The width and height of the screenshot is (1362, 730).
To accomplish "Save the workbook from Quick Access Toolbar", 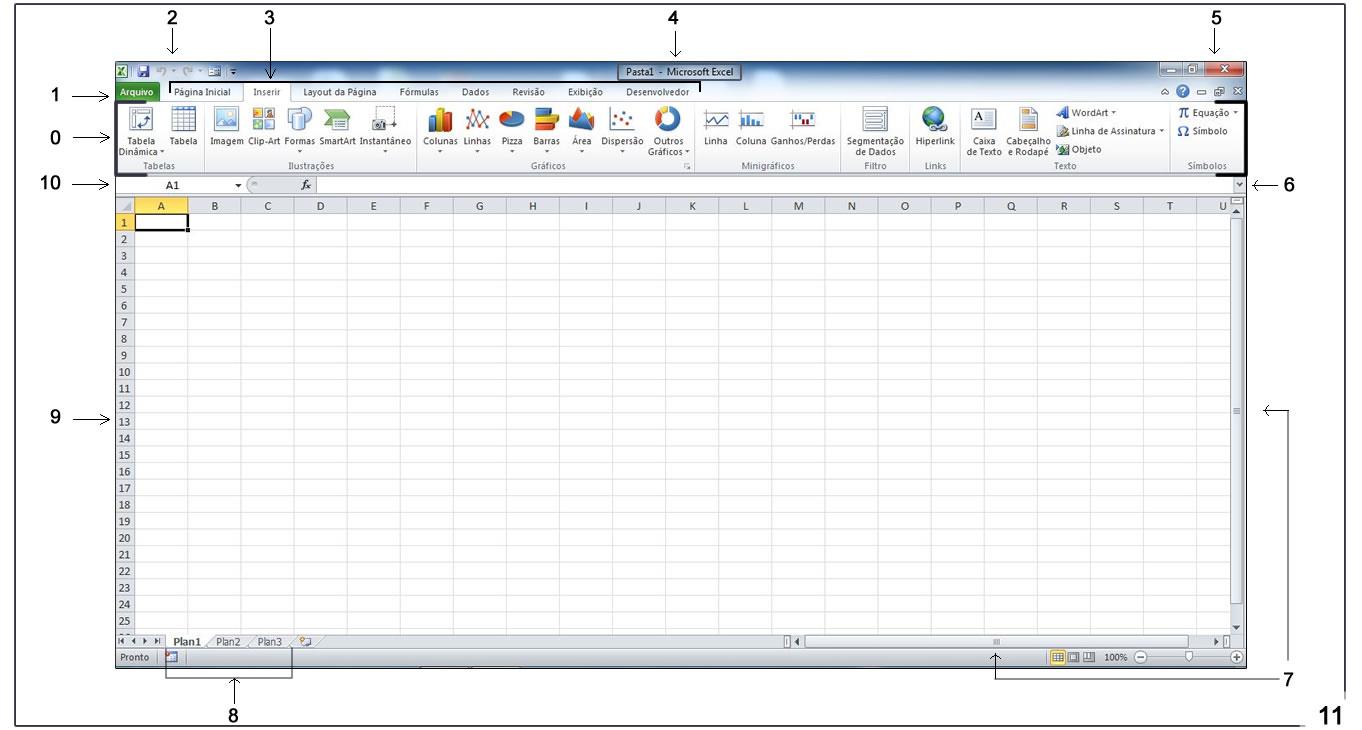I will (x=143, y=72).
